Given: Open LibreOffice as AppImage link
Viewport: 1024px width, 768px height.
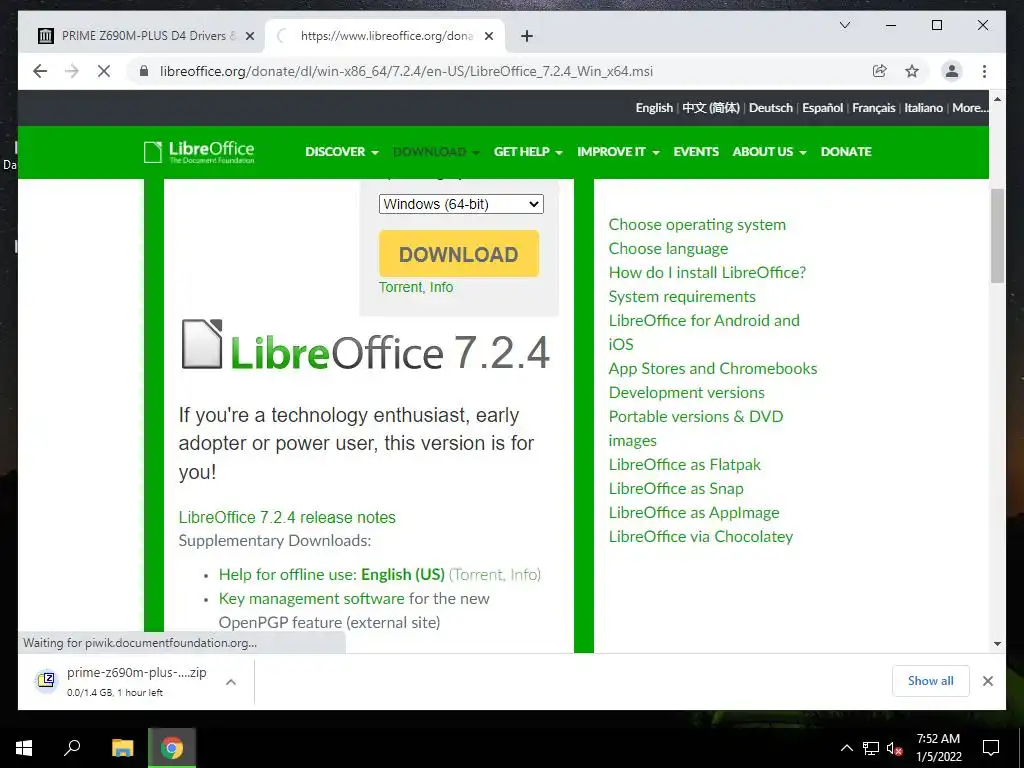Looking at the screenshot, I should (x=694, y=513).
